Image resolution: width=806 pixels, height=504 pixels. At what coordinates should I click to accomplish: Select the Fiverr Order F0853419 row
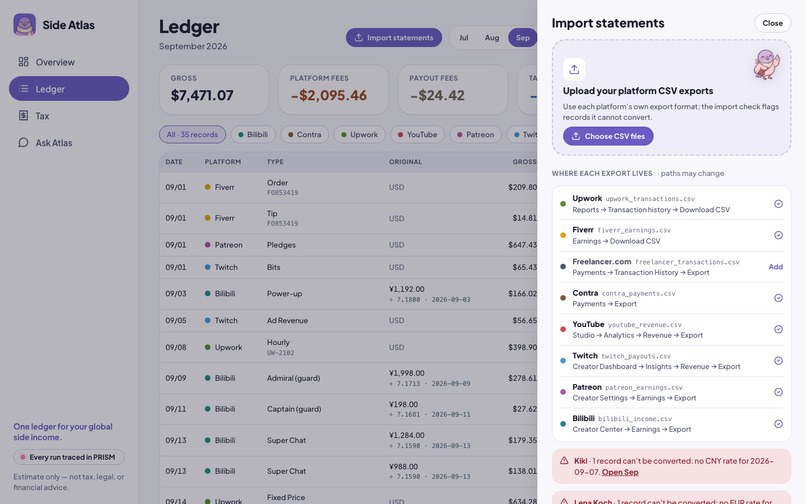pos(348,187)
